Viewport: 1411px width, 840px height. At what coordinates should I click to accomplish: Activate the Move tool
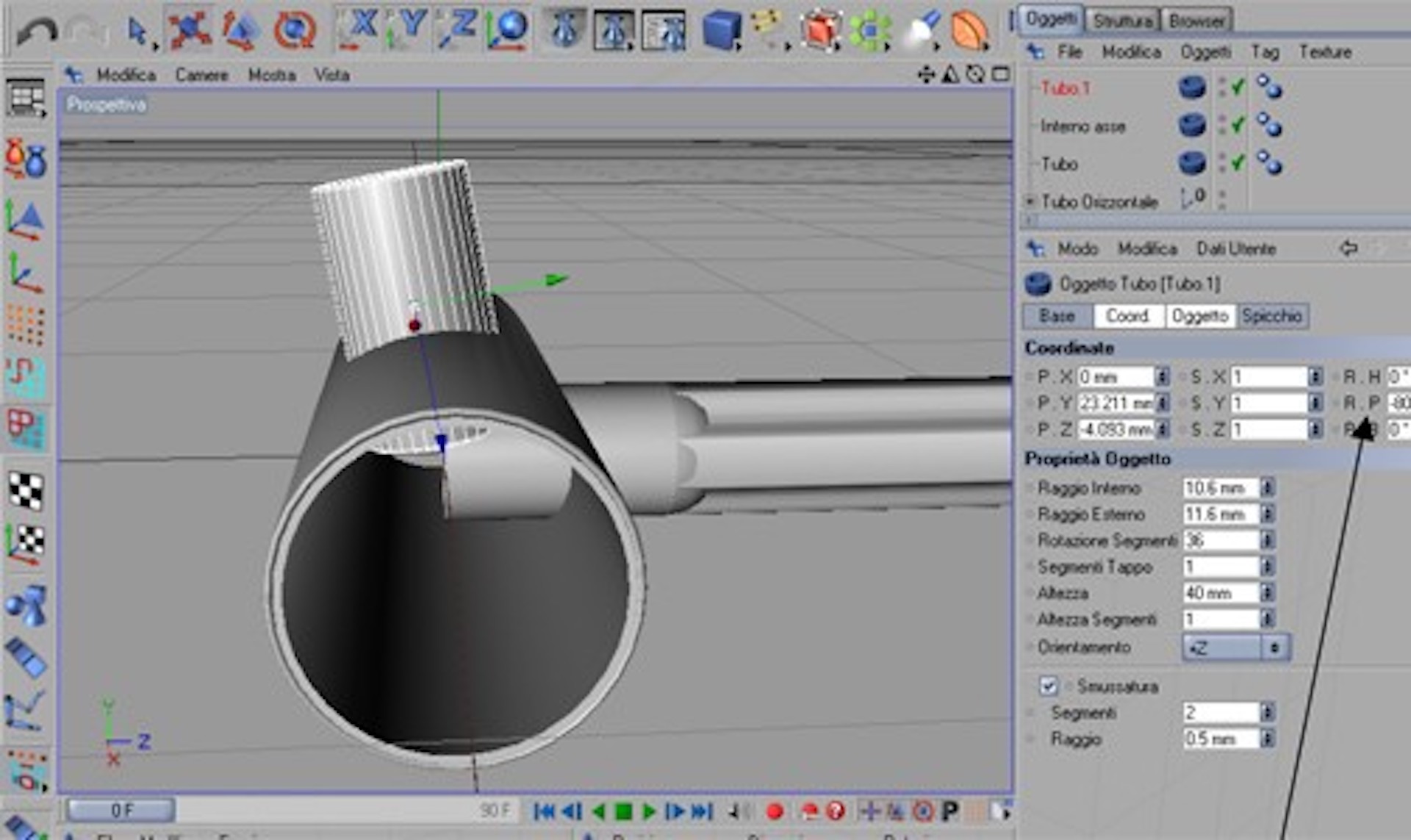pos(189,31)
